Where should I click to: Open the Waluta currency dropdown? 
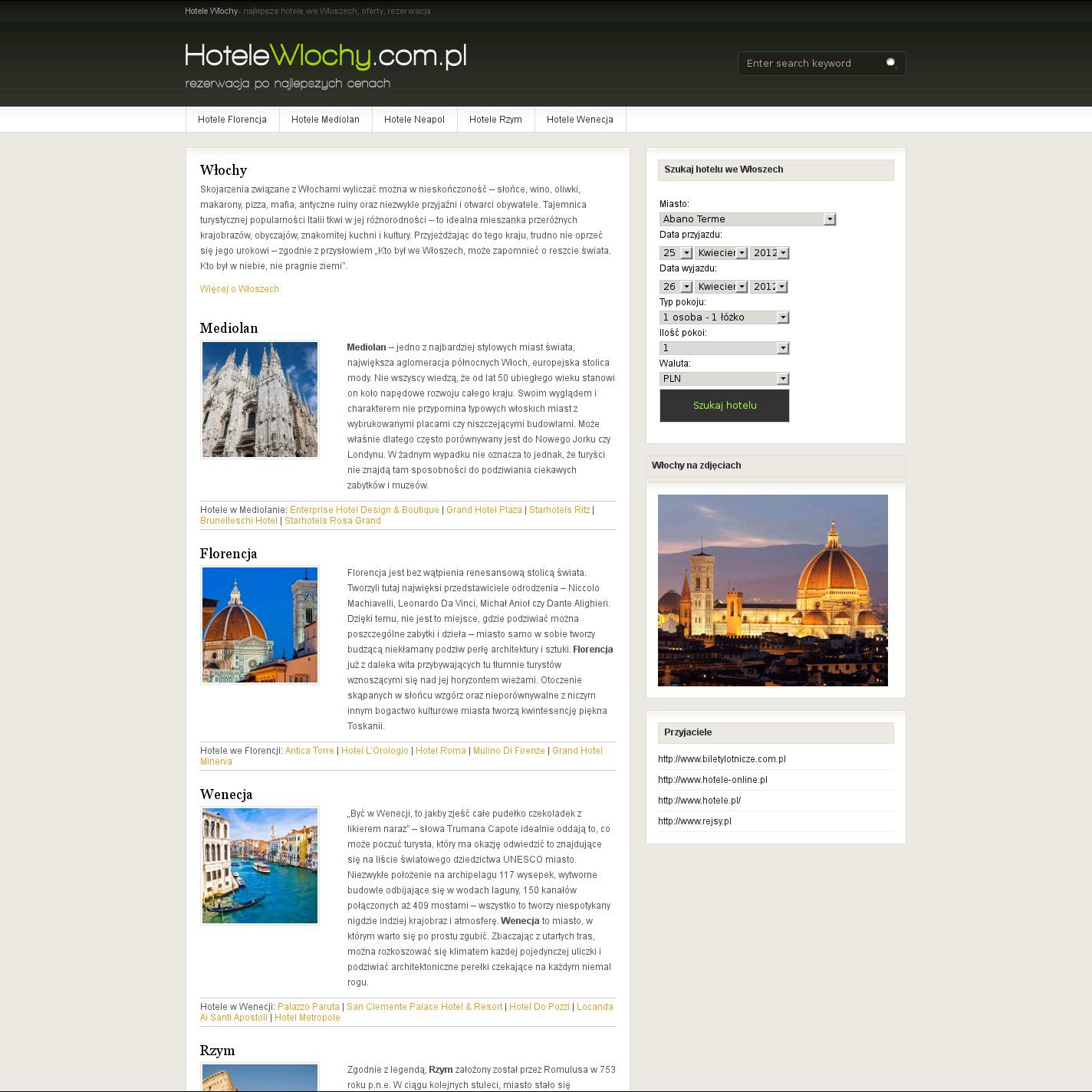724,379
